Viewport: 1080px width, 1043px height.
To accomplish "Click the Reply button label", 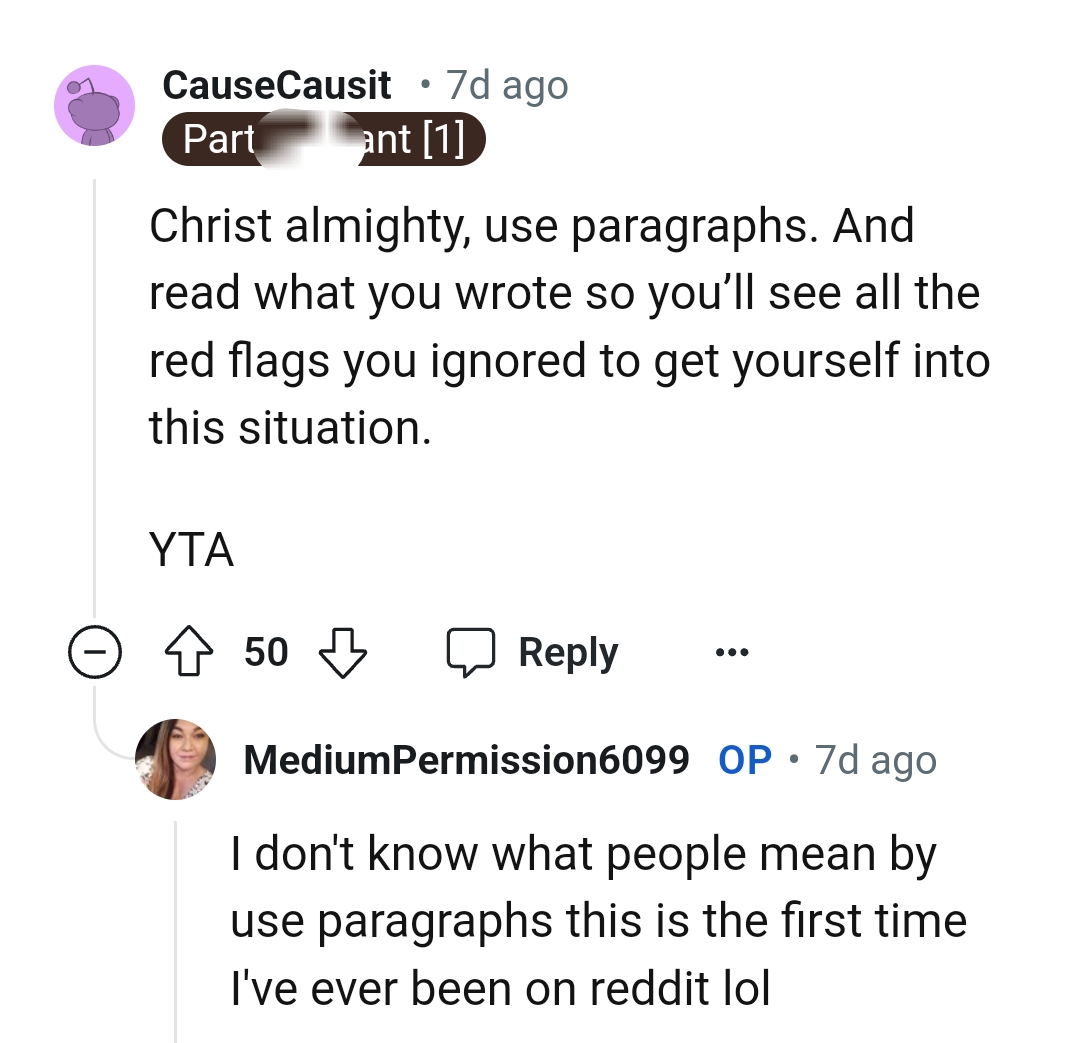I will tap(567, 651).
